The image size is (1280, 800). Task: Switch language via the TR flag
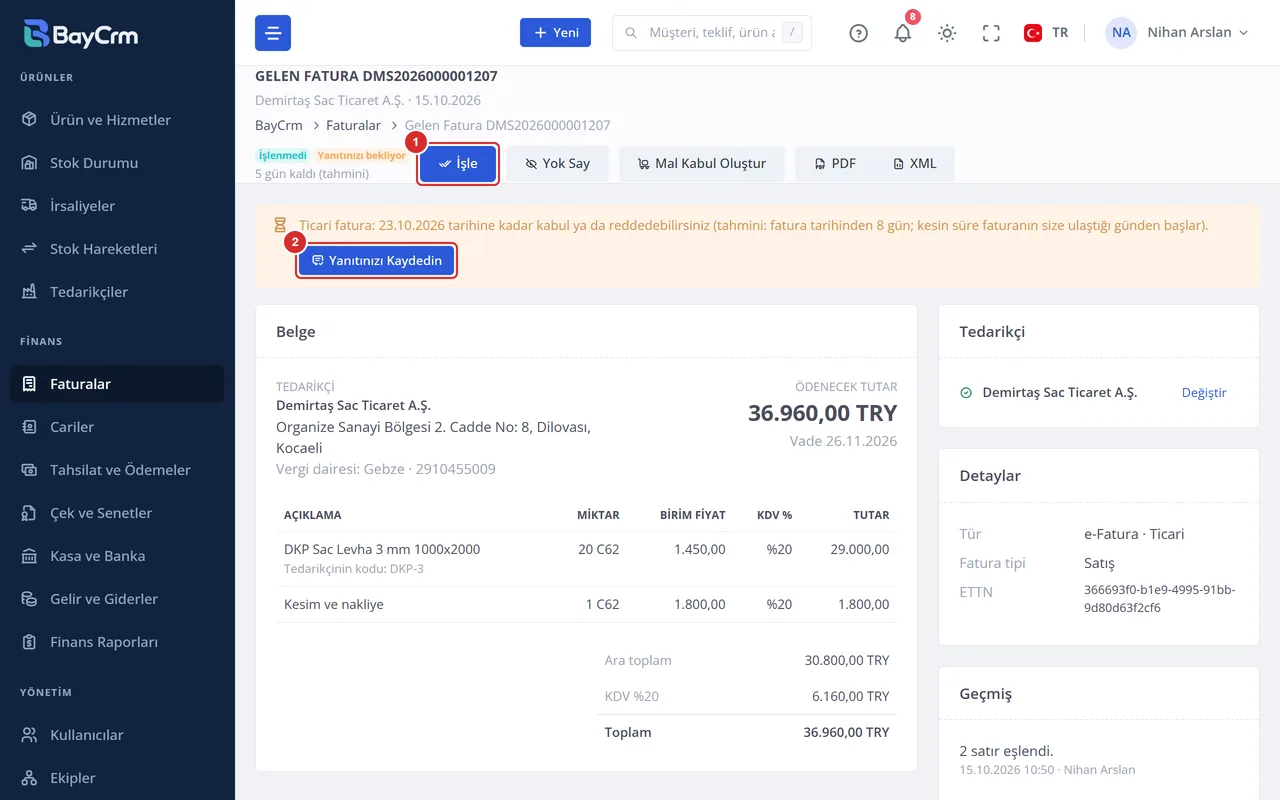click(x=1046, y=33)
